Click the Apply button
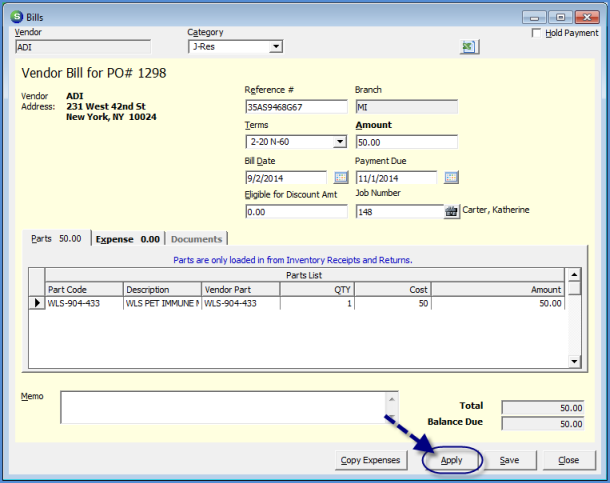Image resolution: width=610 pixels, height=483 pixels. pos(451,460)
